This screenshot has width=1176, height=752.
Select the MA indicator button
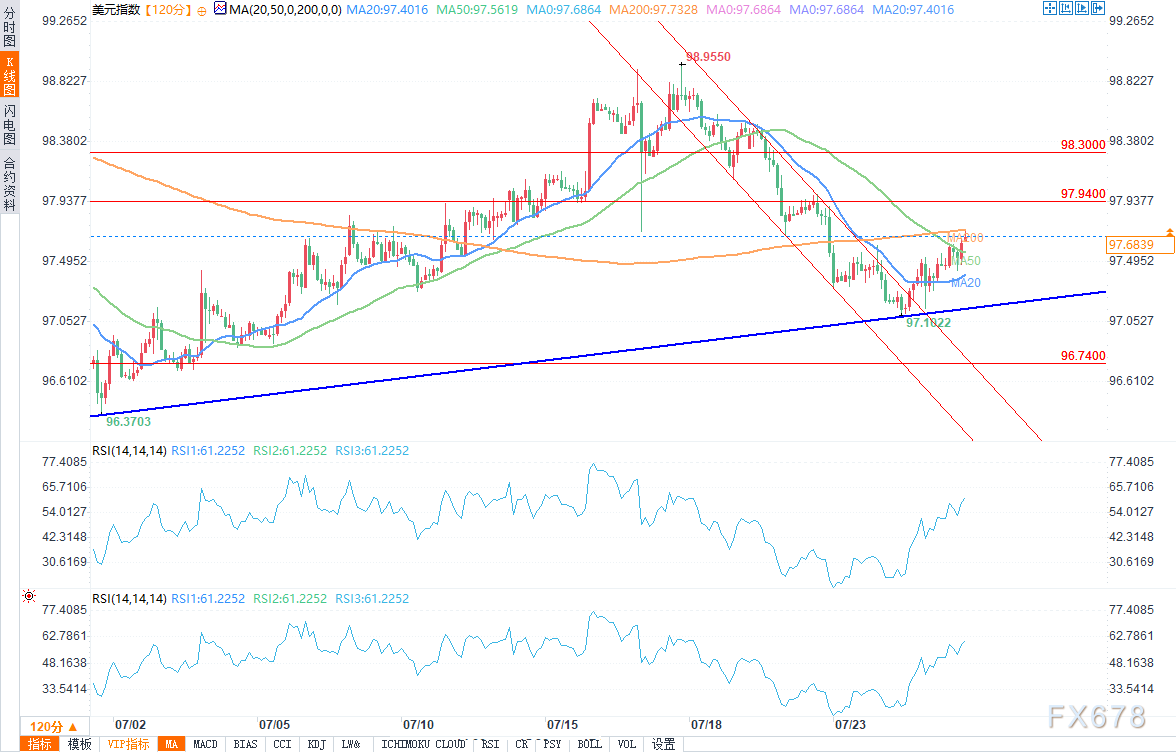pyautogui.click(x=172, y=744)
